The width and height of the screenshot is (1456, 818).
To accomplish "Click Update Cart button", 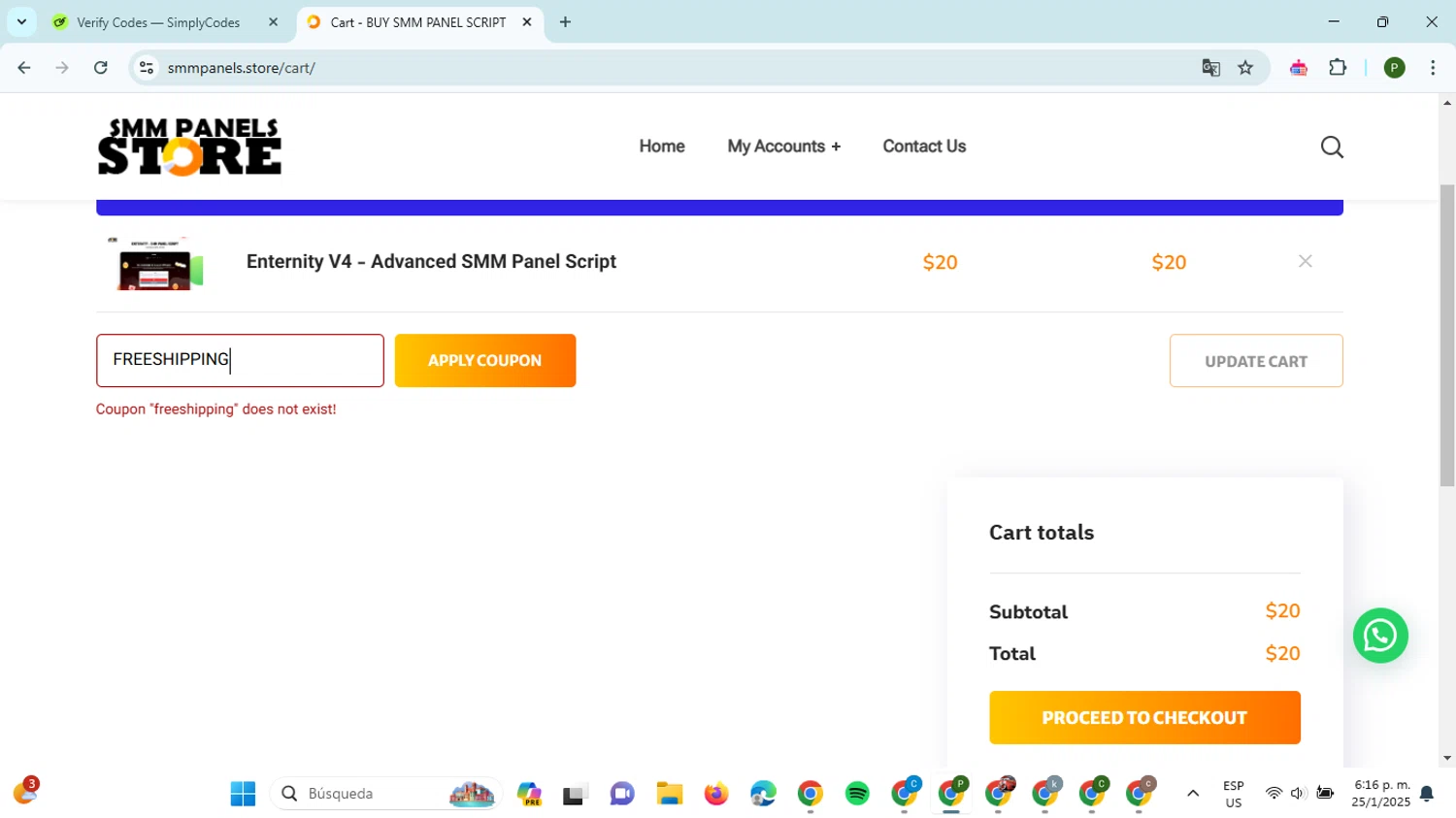I will (1256, 361).
